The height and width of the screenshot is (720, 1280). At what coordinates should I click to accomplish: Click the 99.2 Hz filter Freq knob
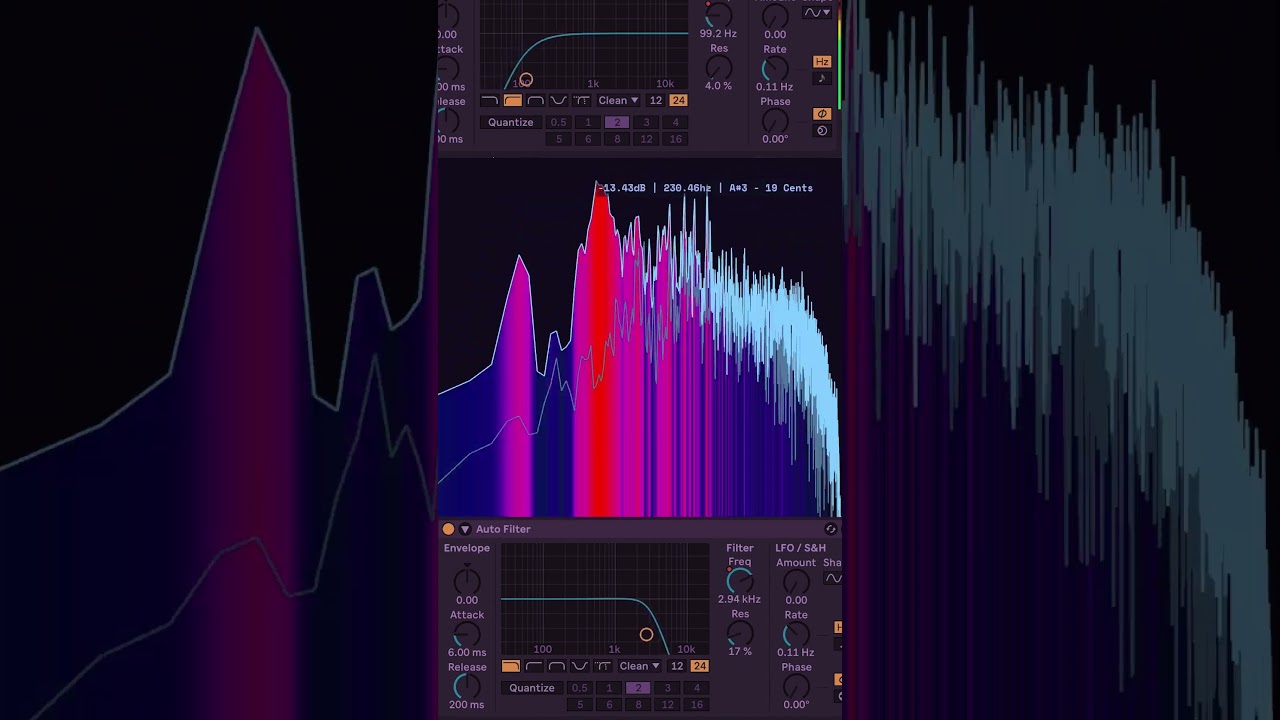tap(718, 15)
